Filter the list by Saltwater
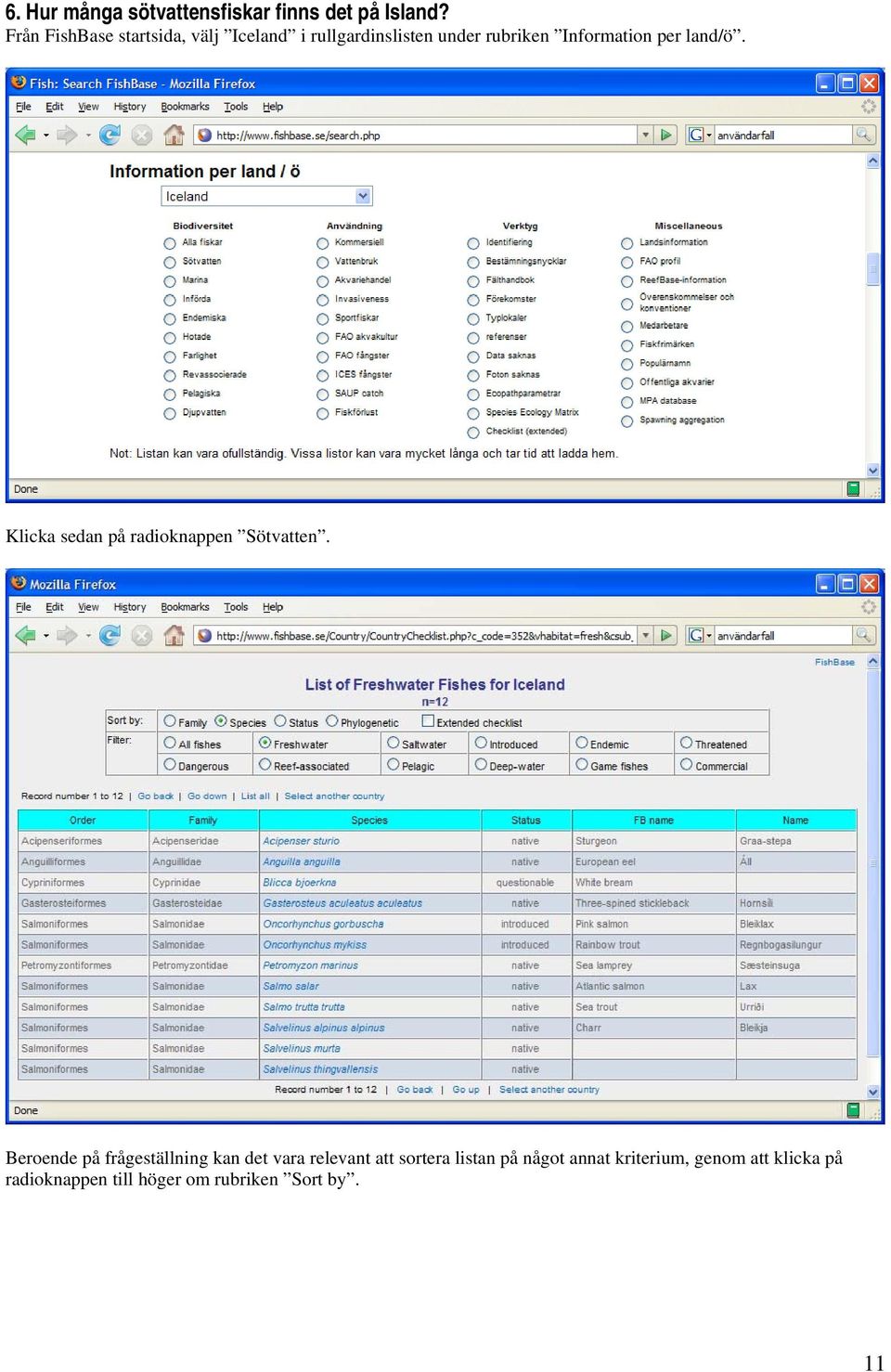Image resolution: width=891 pixels, height=1372 pixels. pyautogui.click(x=394, y=744)
